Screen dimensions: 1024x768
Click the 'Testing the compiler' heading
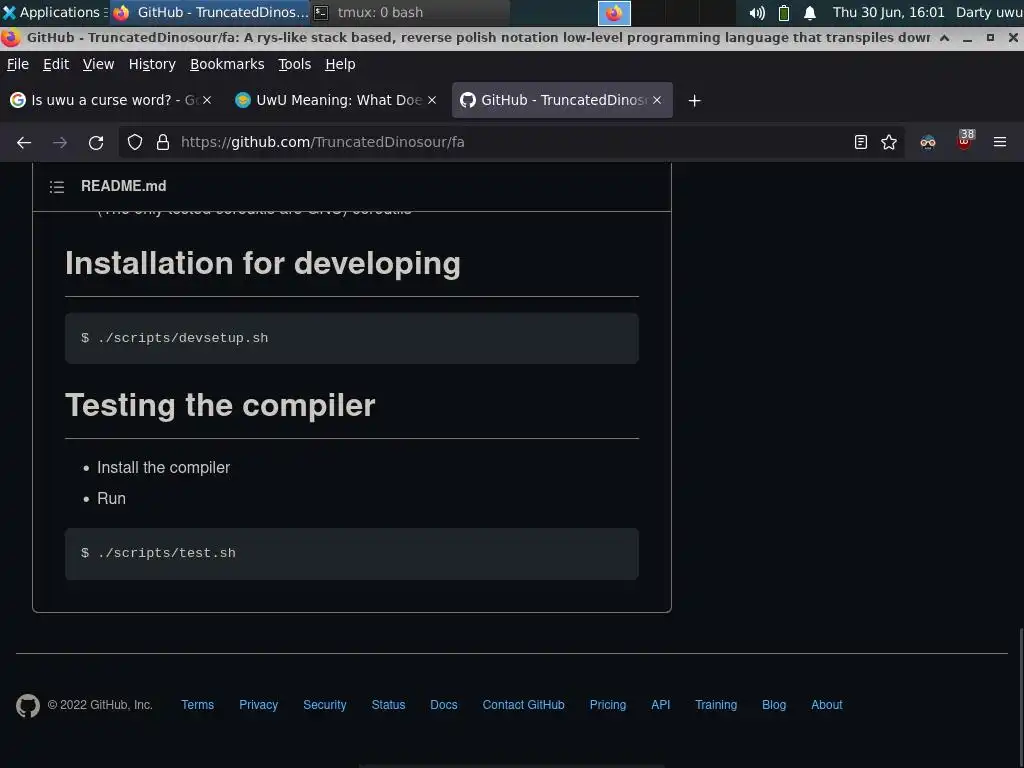pyautogui.click(x=220, y=405)
